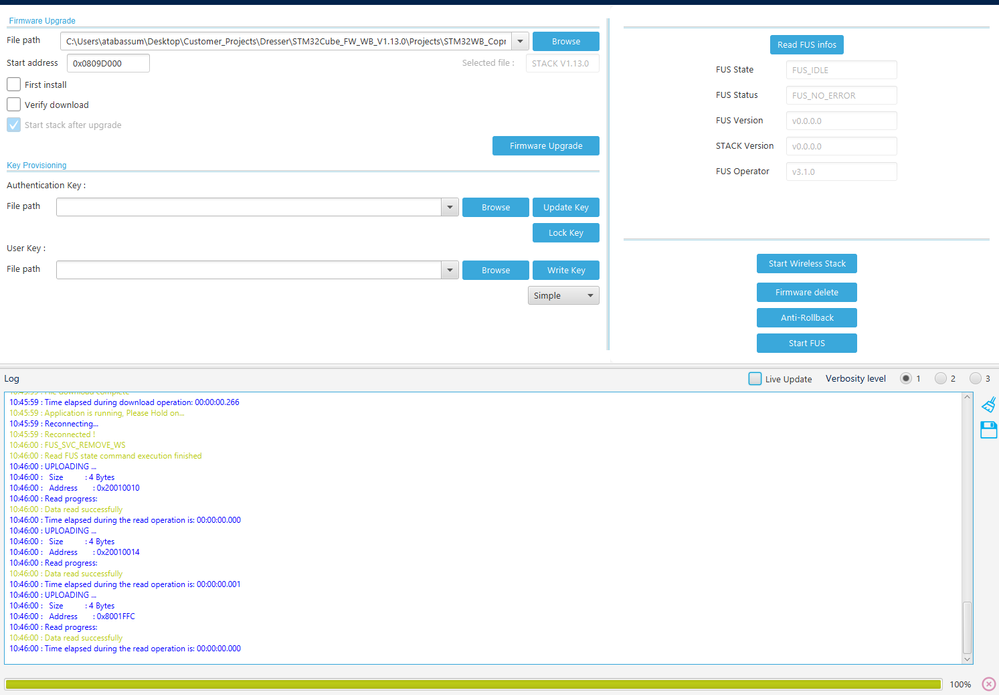Image resolution: width=999 pixels, height=695 pixels.
Task: Click the Write Key button
Action: 566,270
